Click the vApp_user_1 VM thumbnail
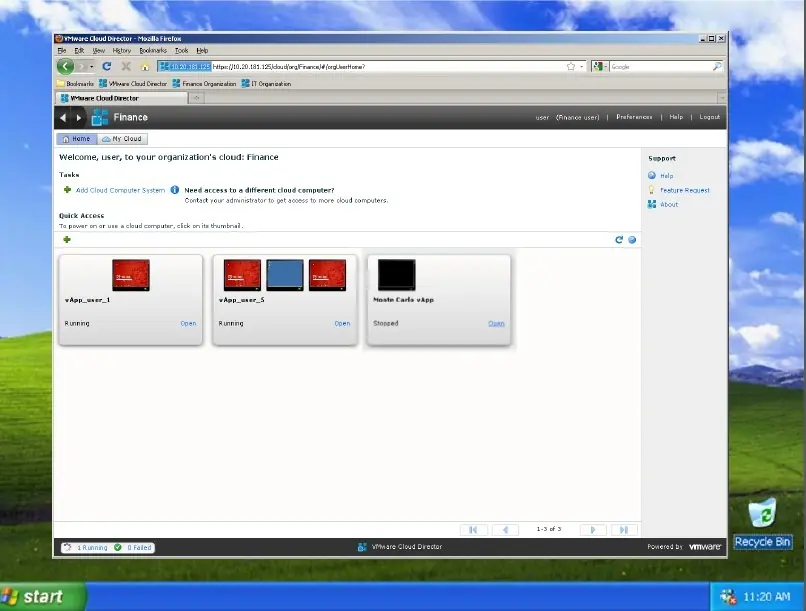Screen dimensions: 806x611 (x=131, y=275)
